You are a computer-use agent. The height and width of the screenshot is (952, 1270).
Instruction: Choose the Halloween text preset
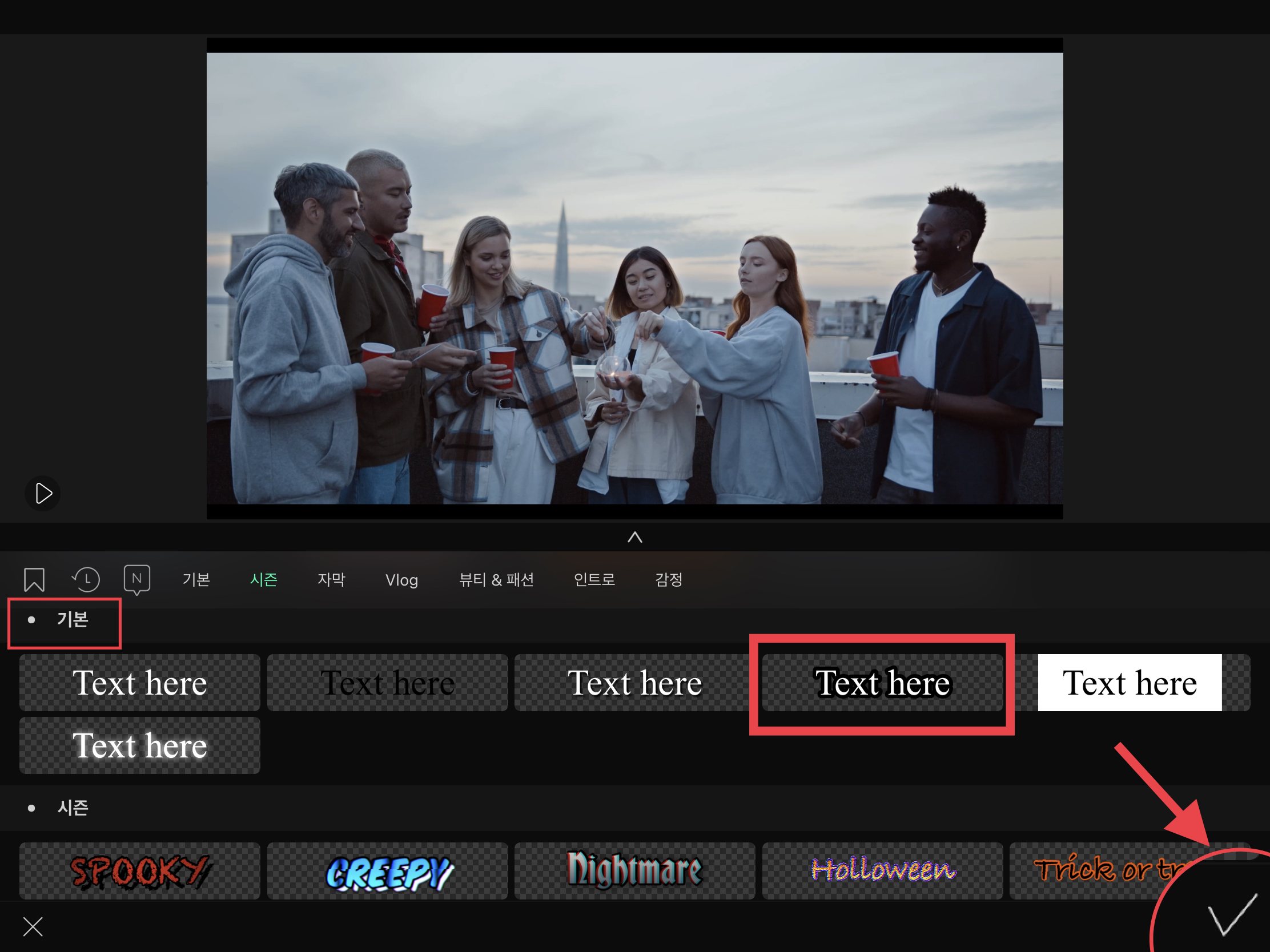[882, 871]
